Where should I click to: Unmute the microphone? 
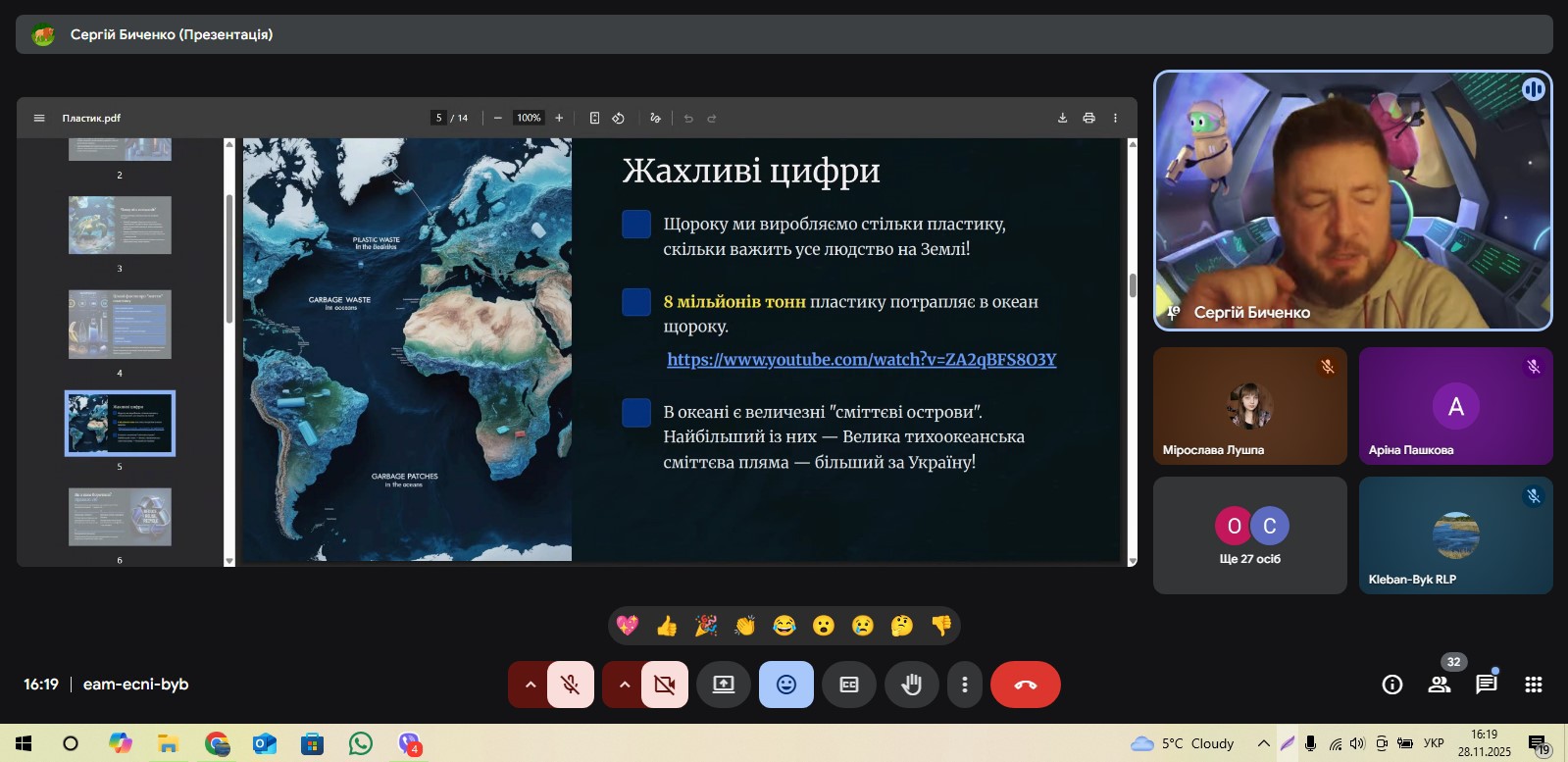click(570, 685)
